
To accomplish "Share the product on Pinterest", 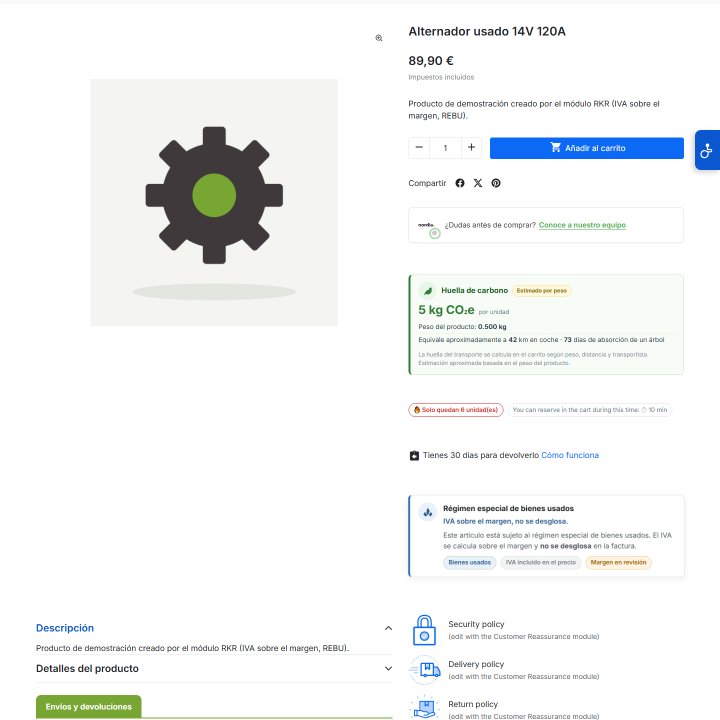I will click(496, 183).
